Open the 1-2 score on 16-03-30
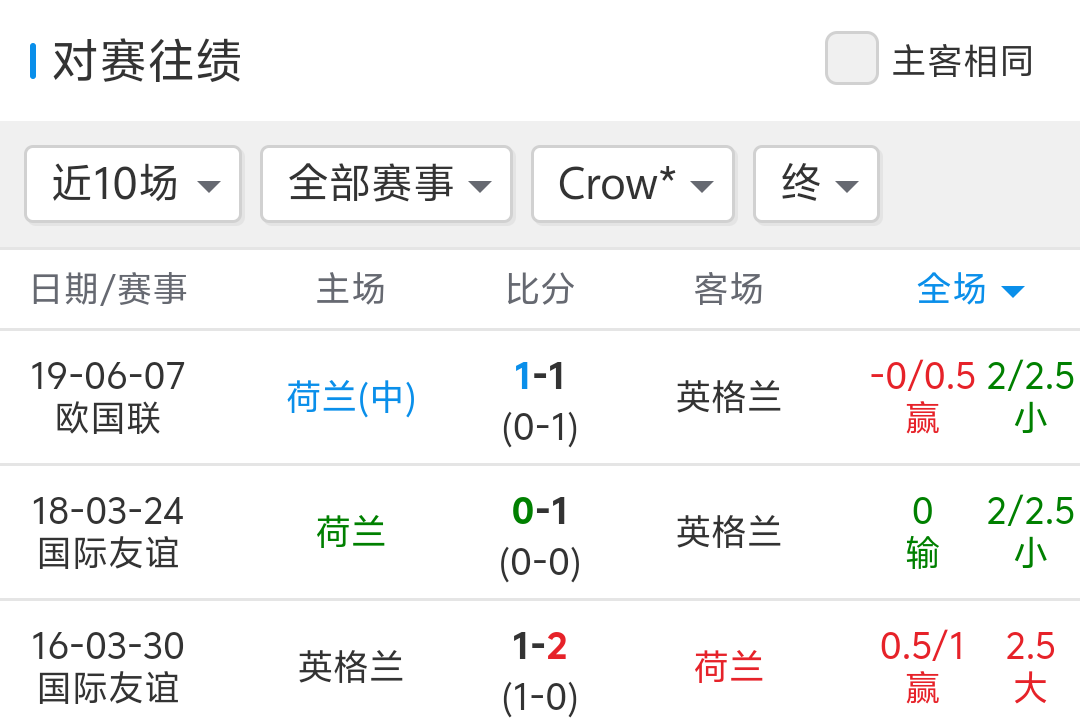 click(540, 647)
